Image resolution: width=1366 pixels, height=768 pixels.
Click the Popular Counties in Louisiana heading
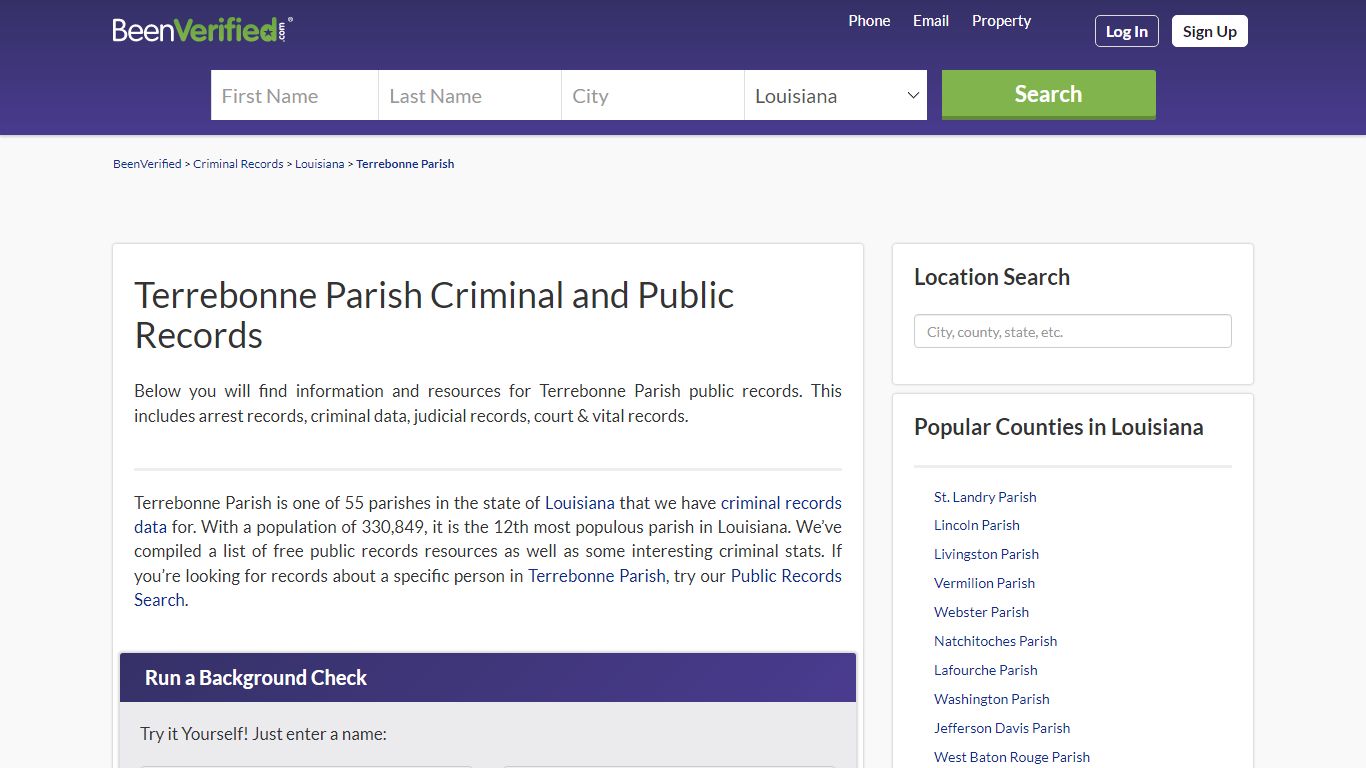pos(1058,427)
